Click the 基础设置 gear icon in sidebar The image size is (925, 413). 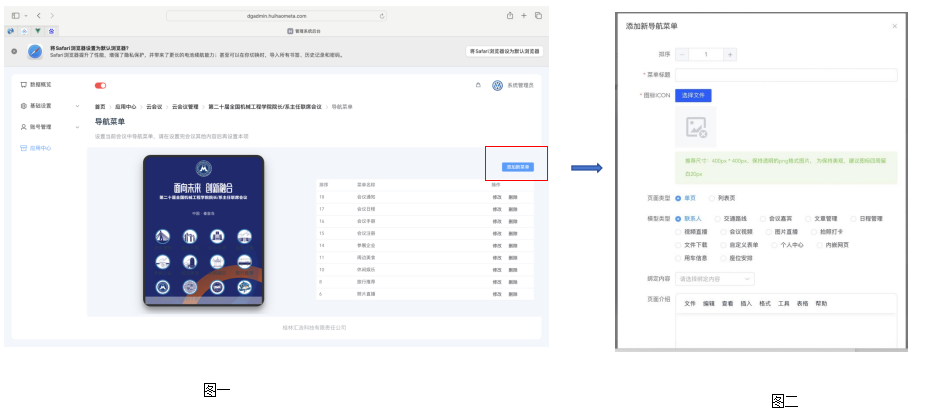coord(24,106)
